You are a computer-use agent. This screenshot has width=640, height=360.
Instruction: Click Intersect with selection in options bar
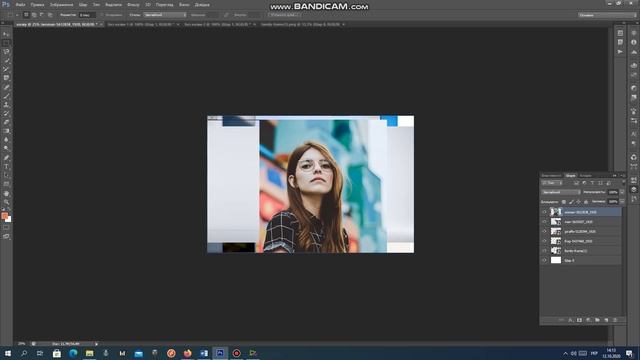point(50,15)
